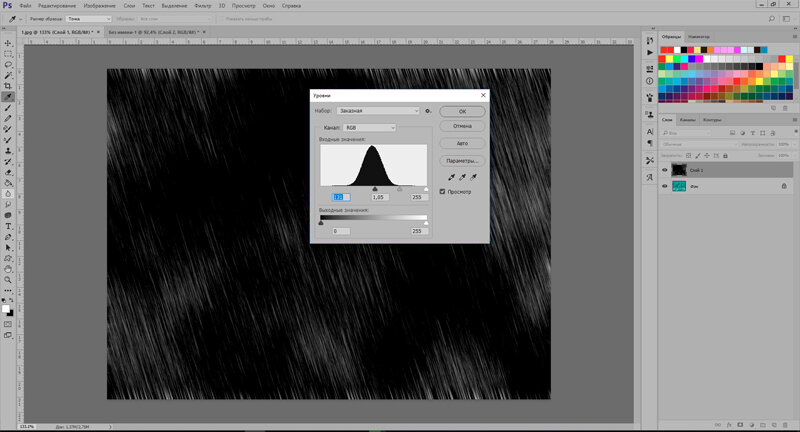Select the Rectangular Marquee tool

8,54
